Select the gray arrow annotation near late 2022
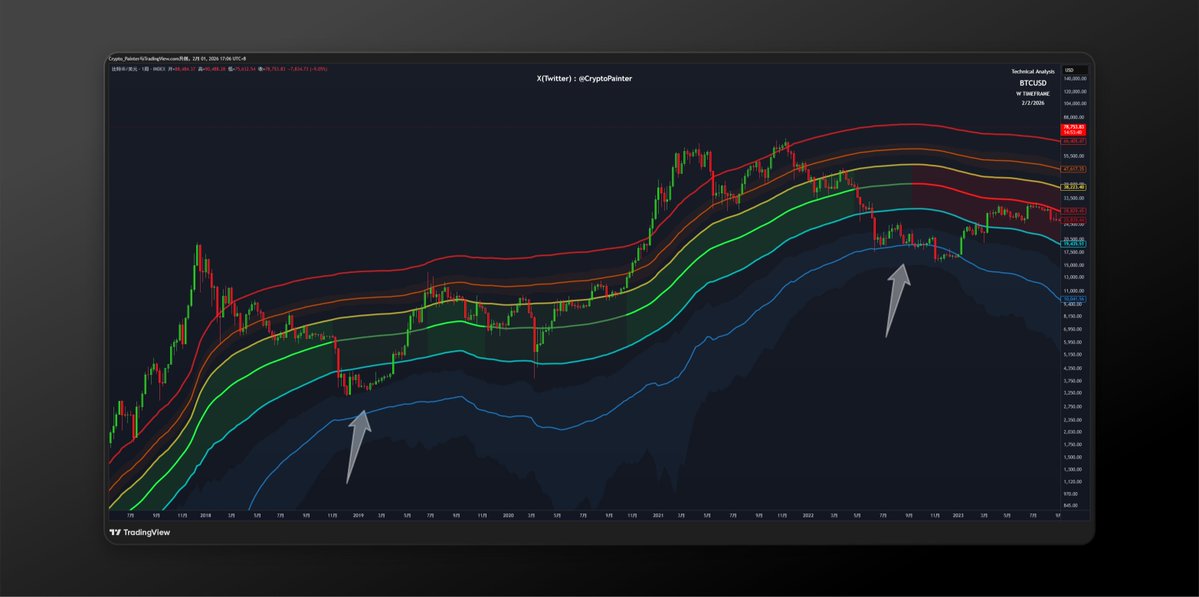 897,302
